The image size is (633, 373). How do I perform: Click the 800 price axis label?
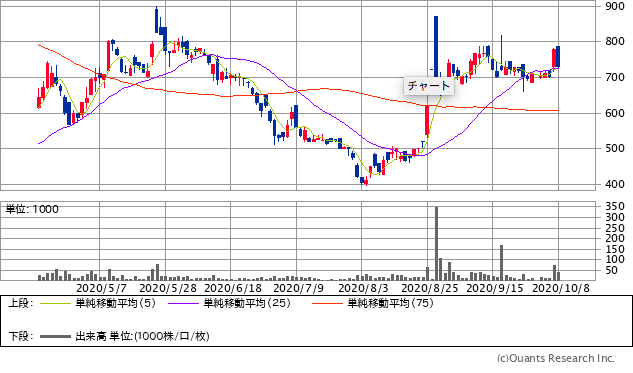[x=615, y=42]
